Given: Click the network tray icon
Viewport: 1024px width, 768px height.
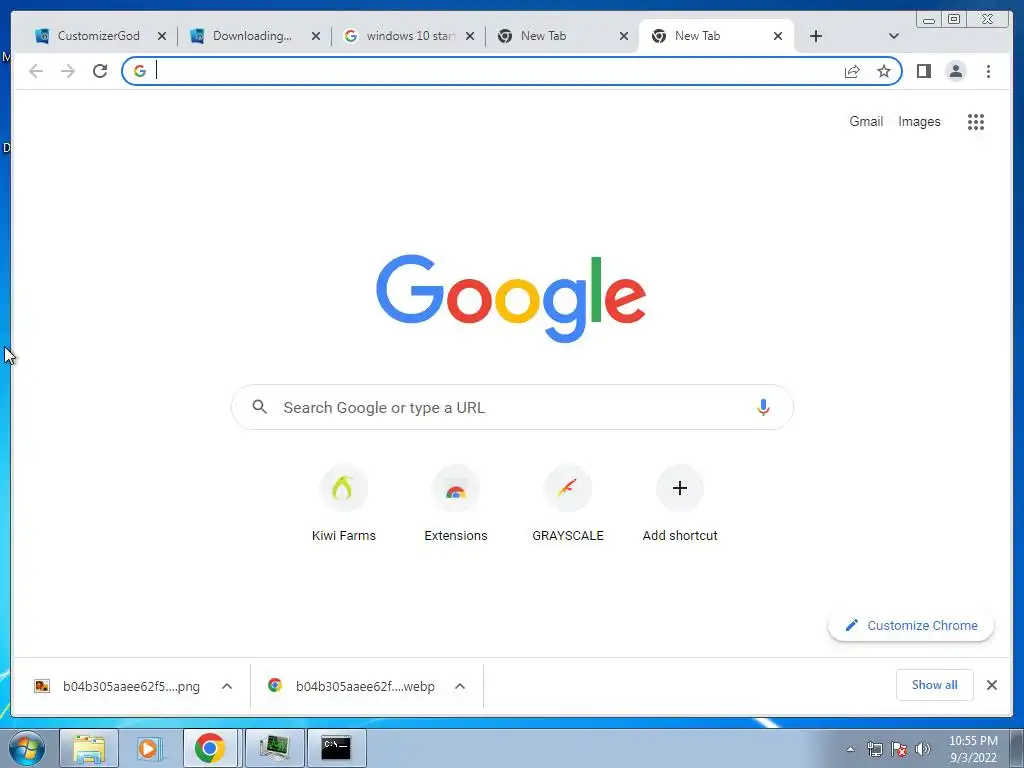Looking at the screenshot, I should (x=874, y=749).
